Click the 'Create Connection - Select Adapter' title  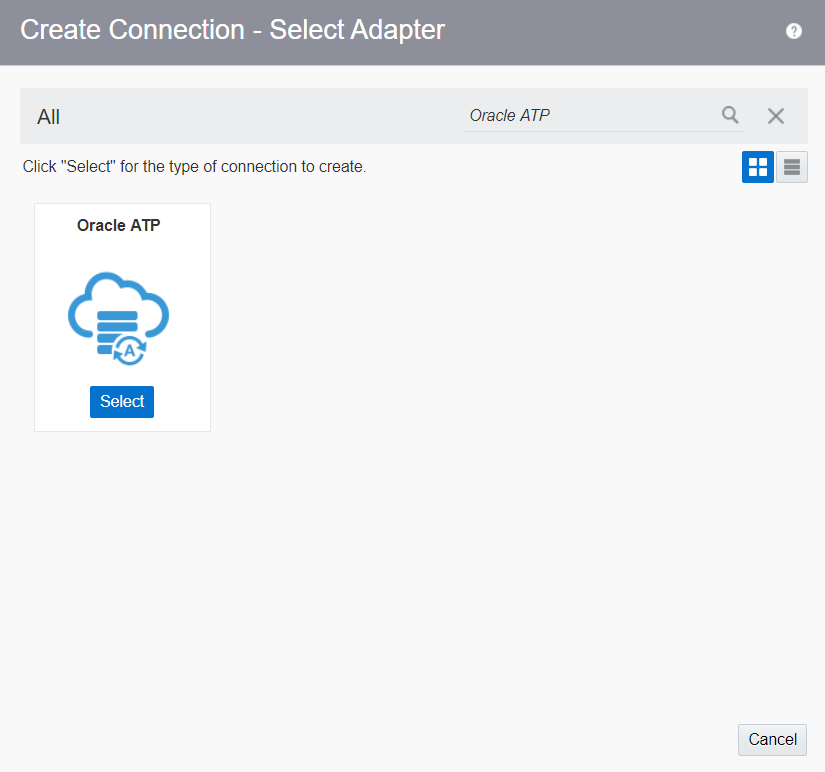pyautogui.click(x=232, y=30)
